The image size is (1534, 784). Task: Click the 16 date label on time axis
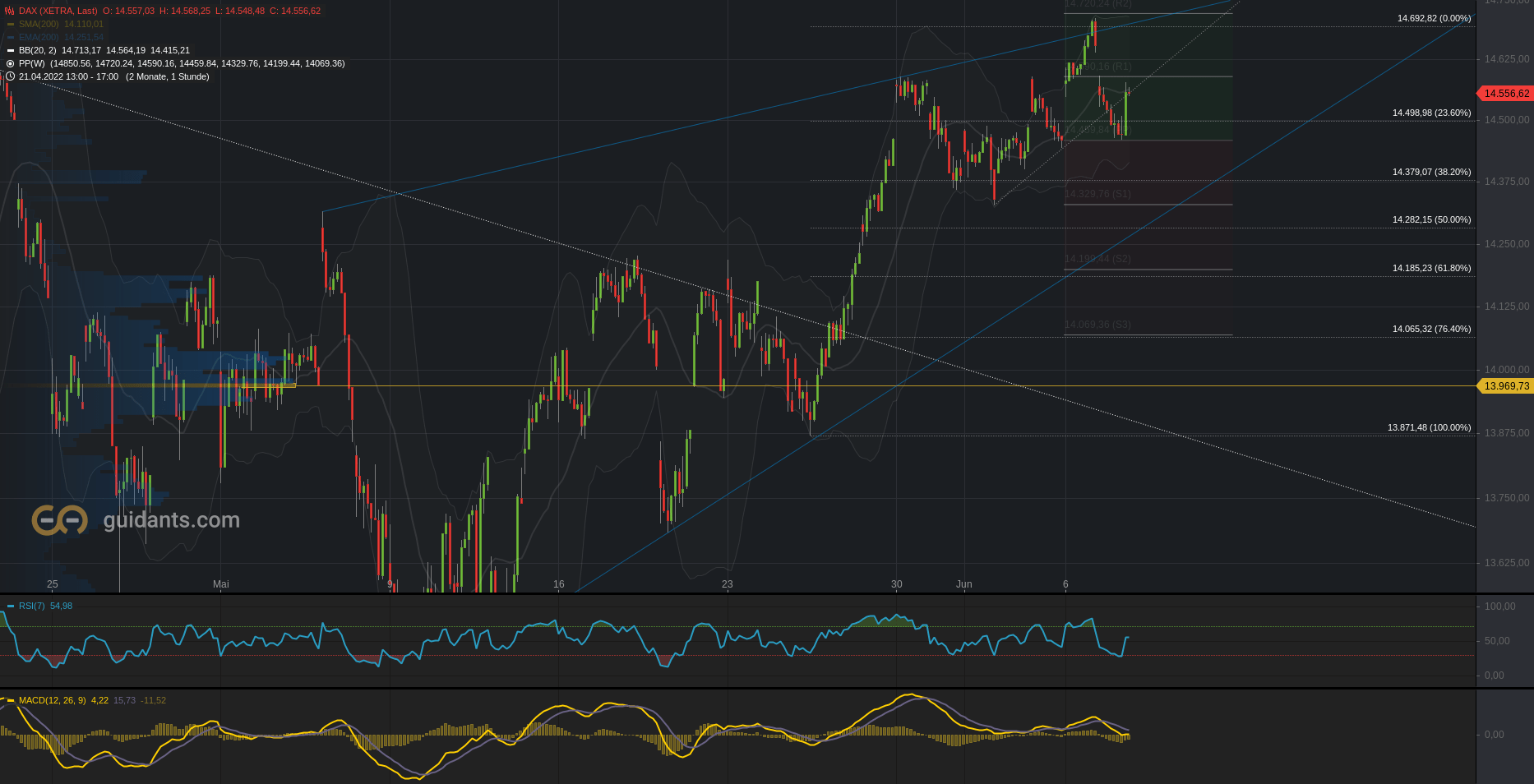point(559,584)
